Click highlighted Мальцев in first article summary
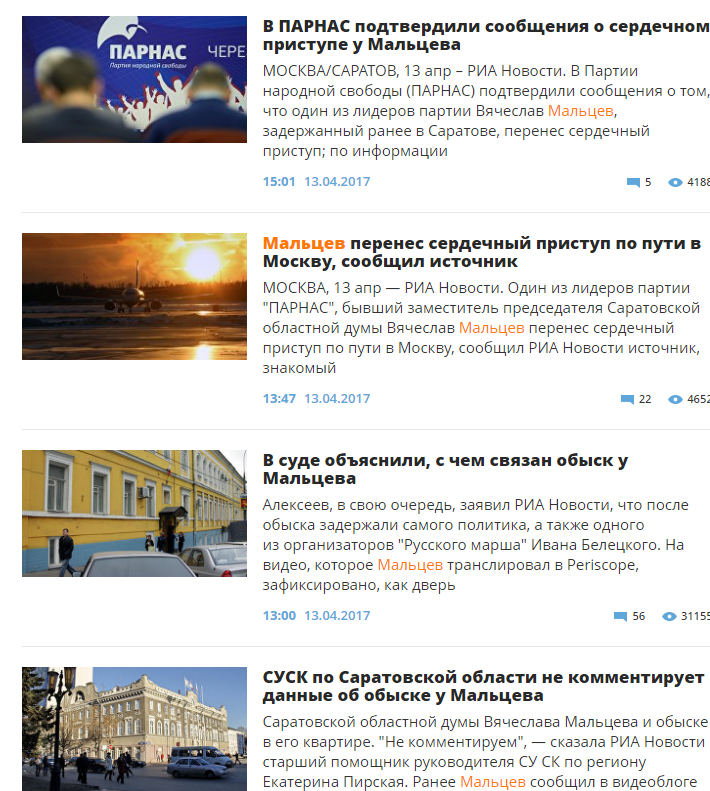Viewport: 710px width, 791px height. tap(580, 110)
